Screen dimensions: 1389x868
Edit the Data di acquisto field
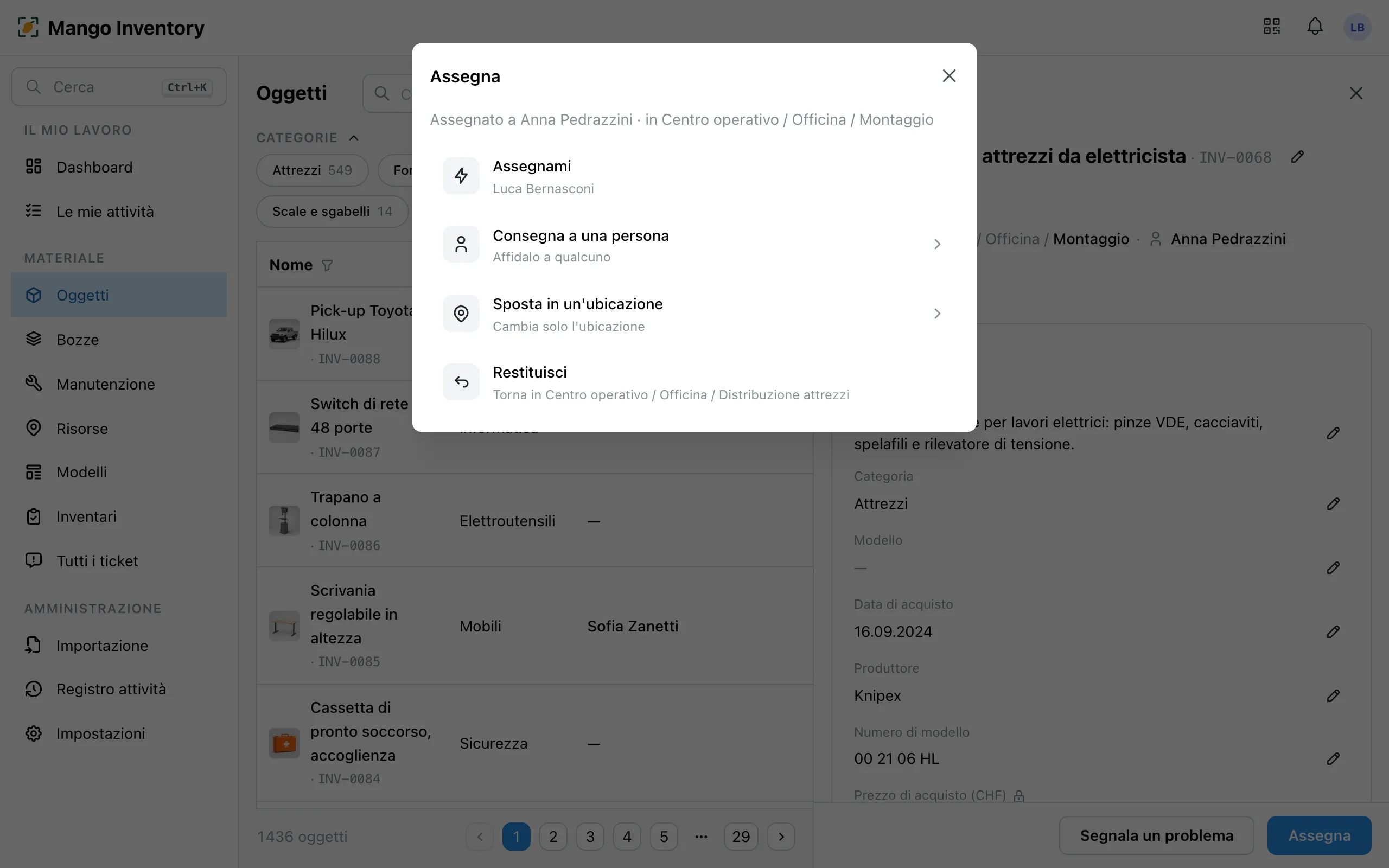click(x=1333, y=631)
